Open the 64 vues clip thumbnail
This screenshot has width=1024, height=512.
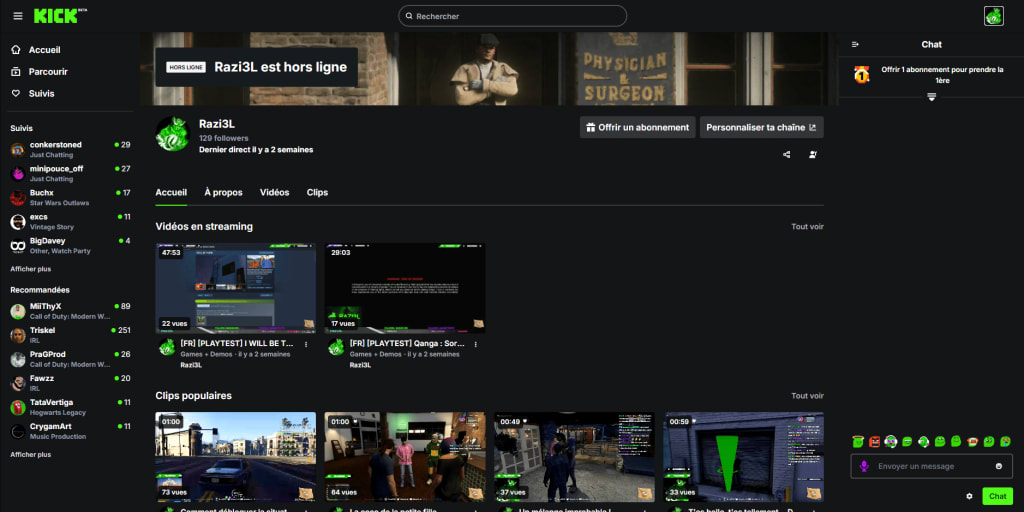pyautogui.click(x=405, y=456)
